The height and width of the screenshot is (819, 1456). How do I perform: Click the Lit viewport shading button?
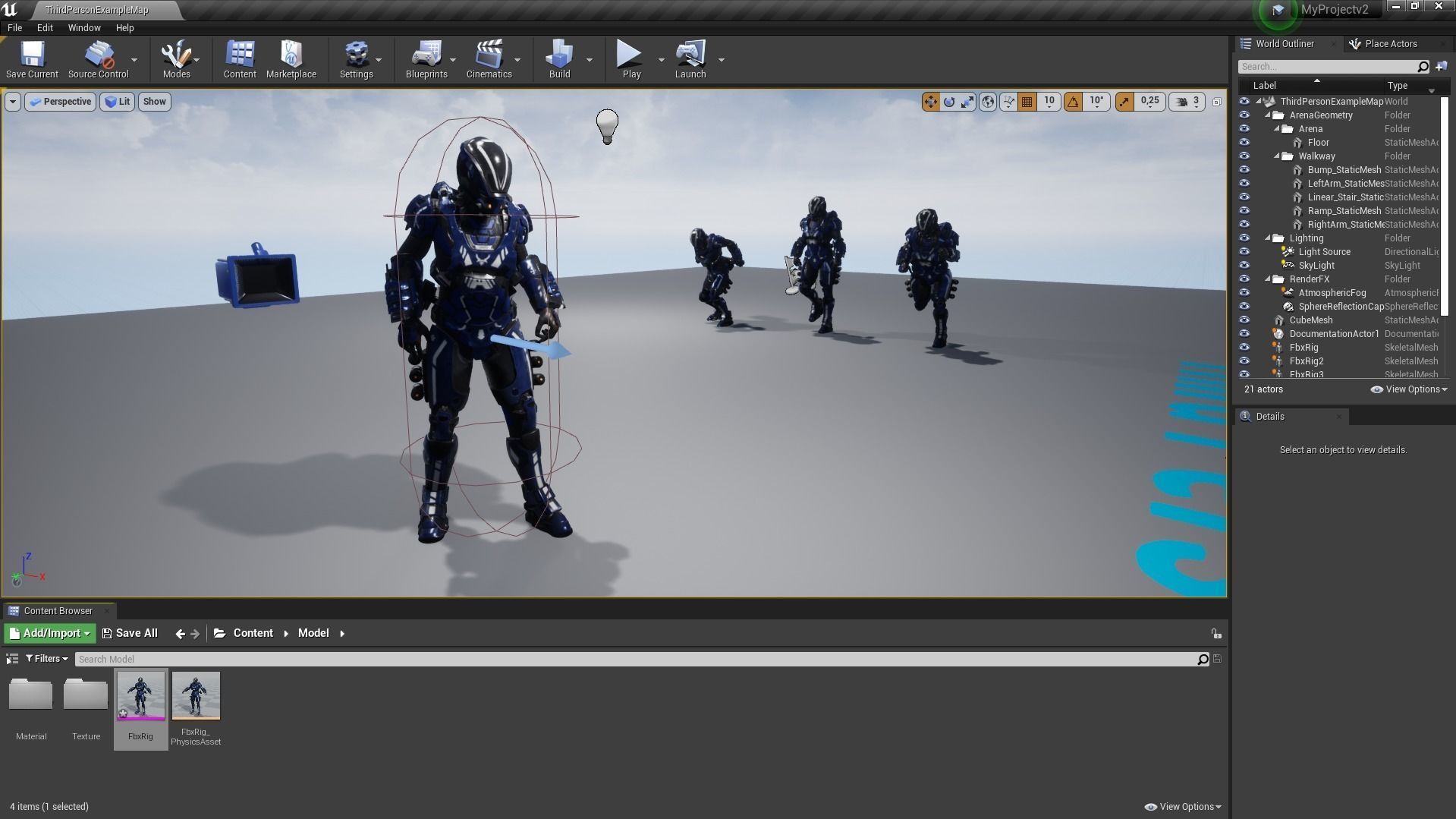(117, 101)
